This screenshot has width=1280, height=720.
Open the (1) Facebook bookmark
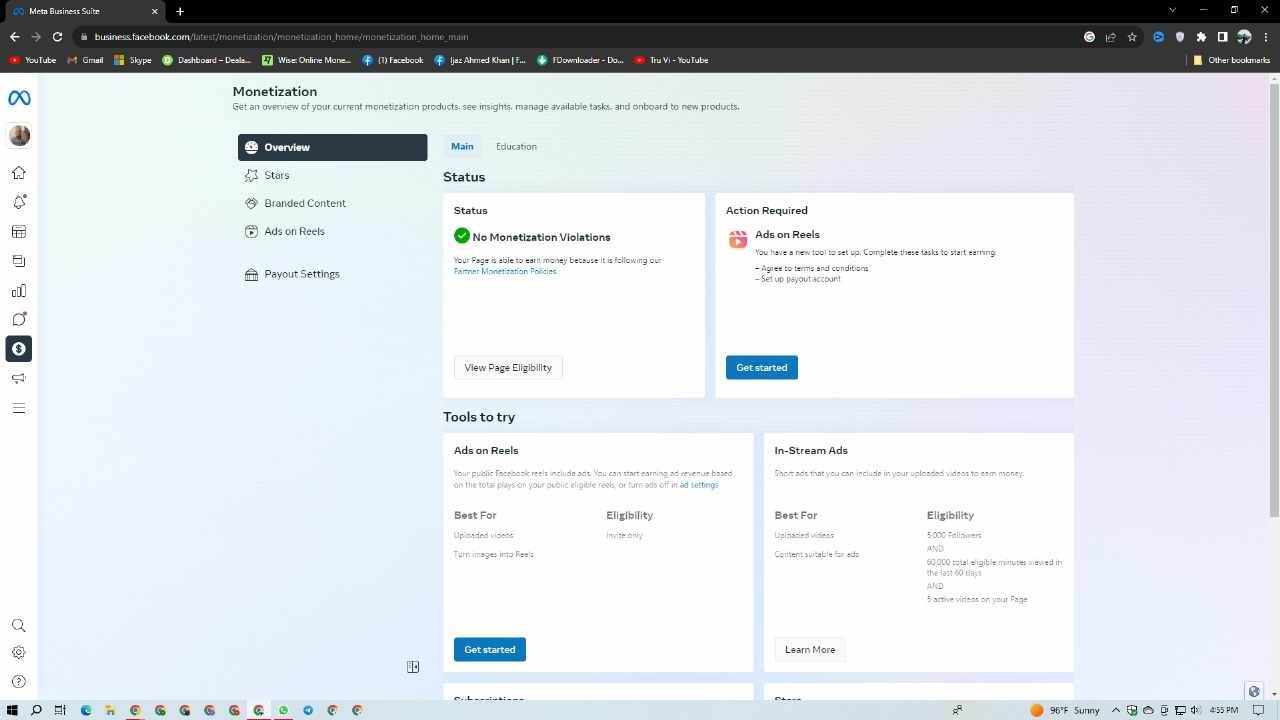tap(393, 60)
